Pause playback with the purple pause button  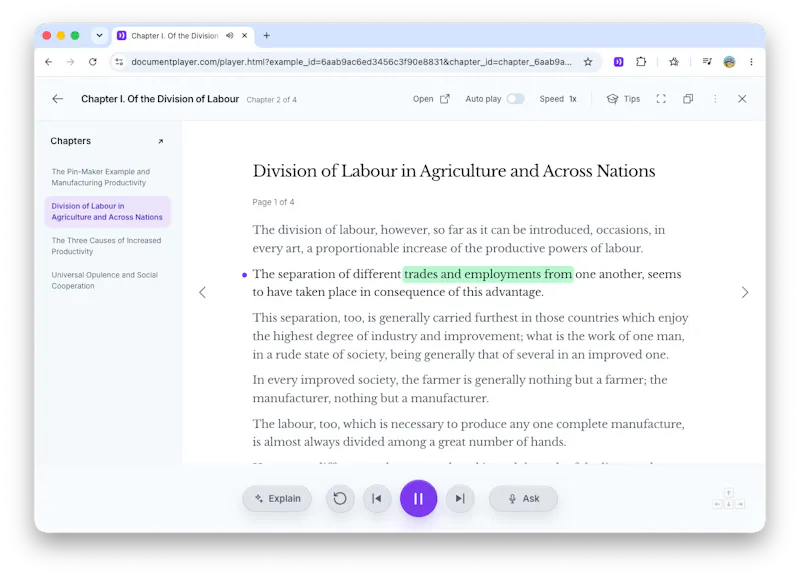(418, 498)
